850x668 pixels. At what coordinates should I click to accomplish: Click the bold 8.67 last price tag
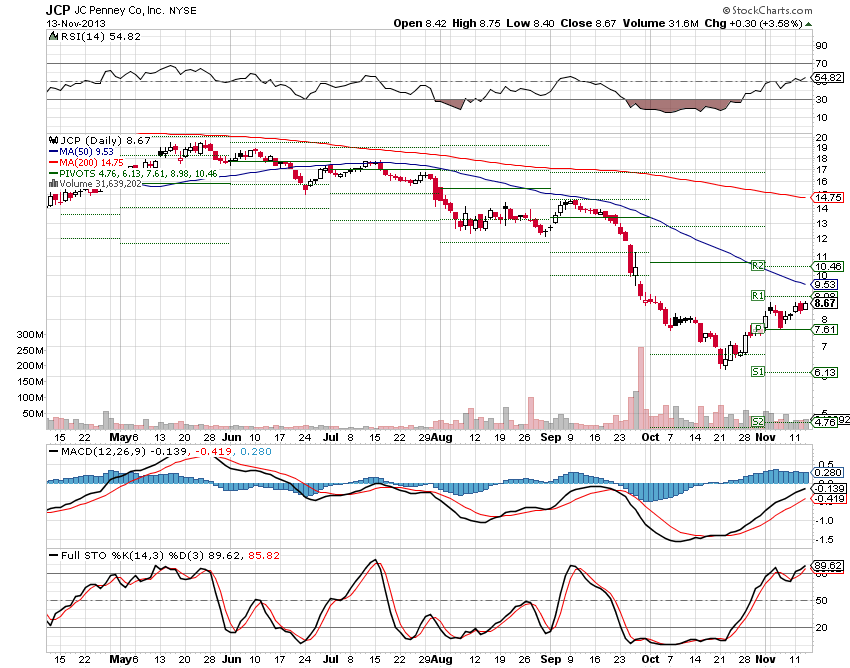(x=825, y=303)
